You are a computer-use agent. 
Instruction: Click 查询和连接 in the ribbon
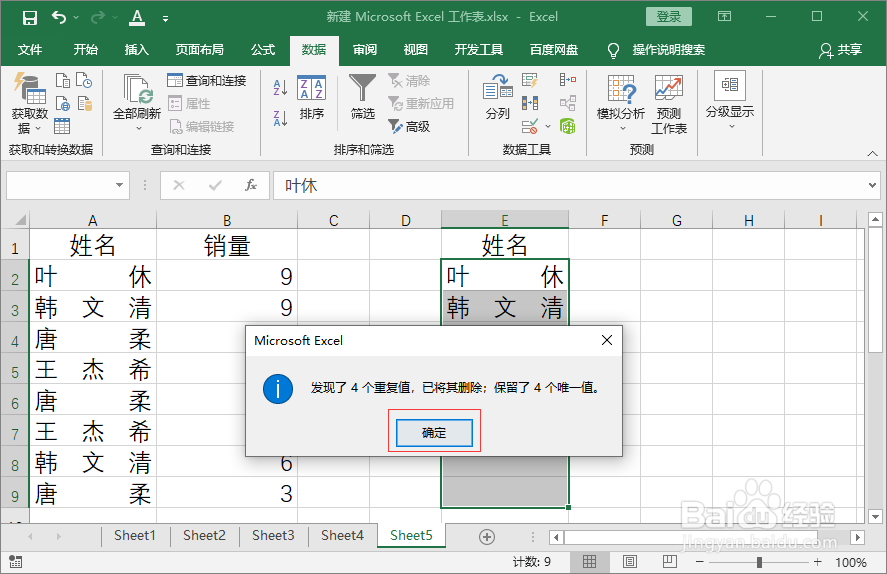point(207,81)
